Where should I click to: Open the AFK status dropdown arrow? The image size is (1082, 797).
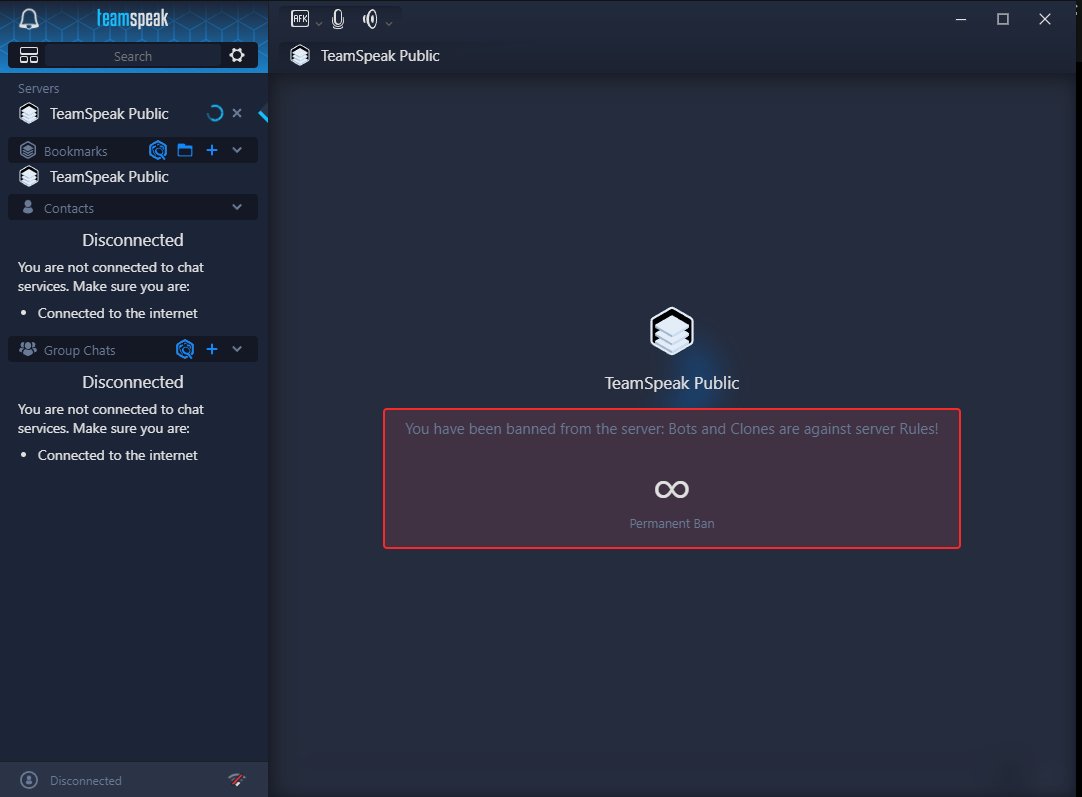(319, 23)
